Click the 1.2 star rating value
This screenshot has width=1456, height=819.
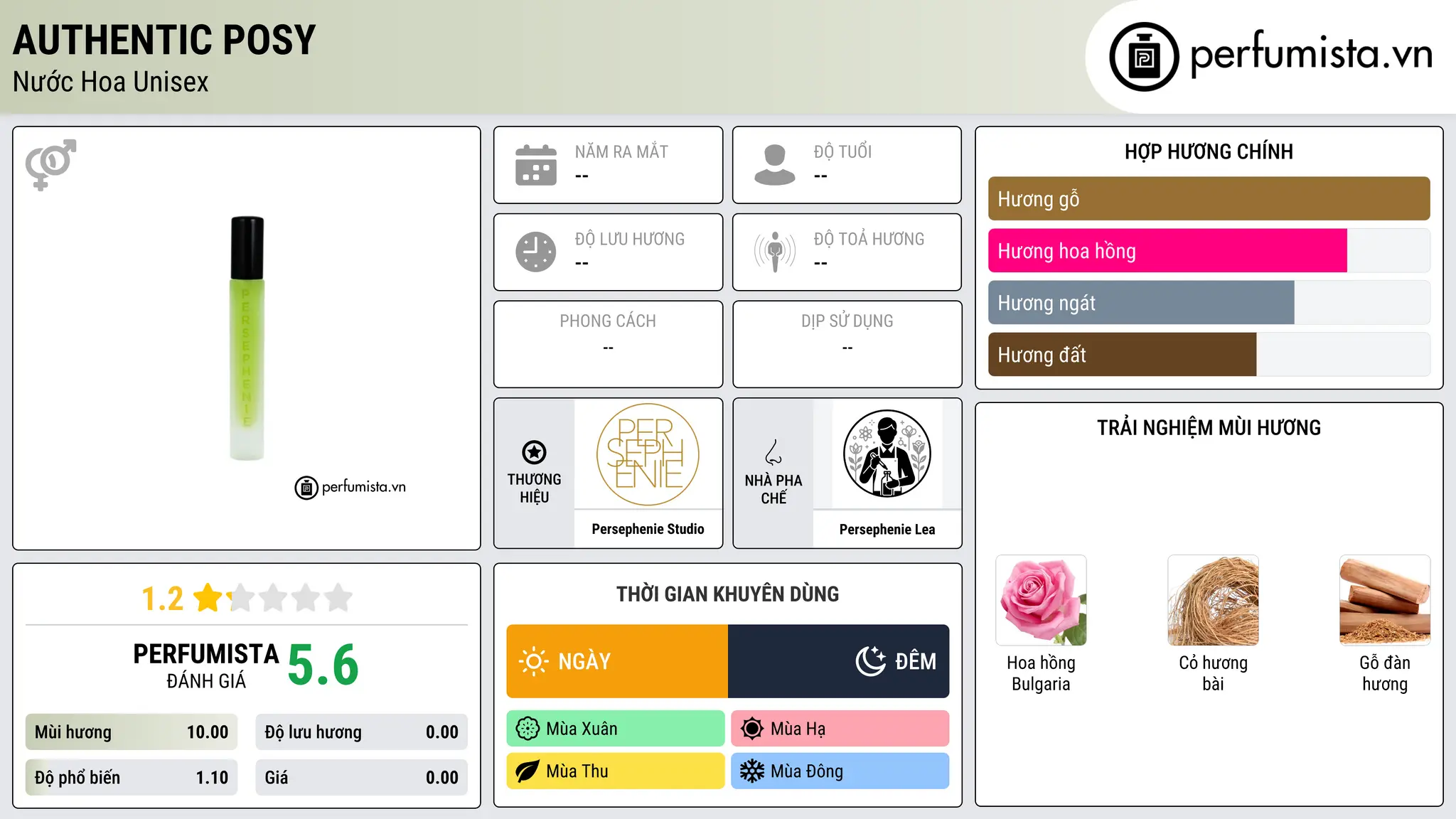163,599
